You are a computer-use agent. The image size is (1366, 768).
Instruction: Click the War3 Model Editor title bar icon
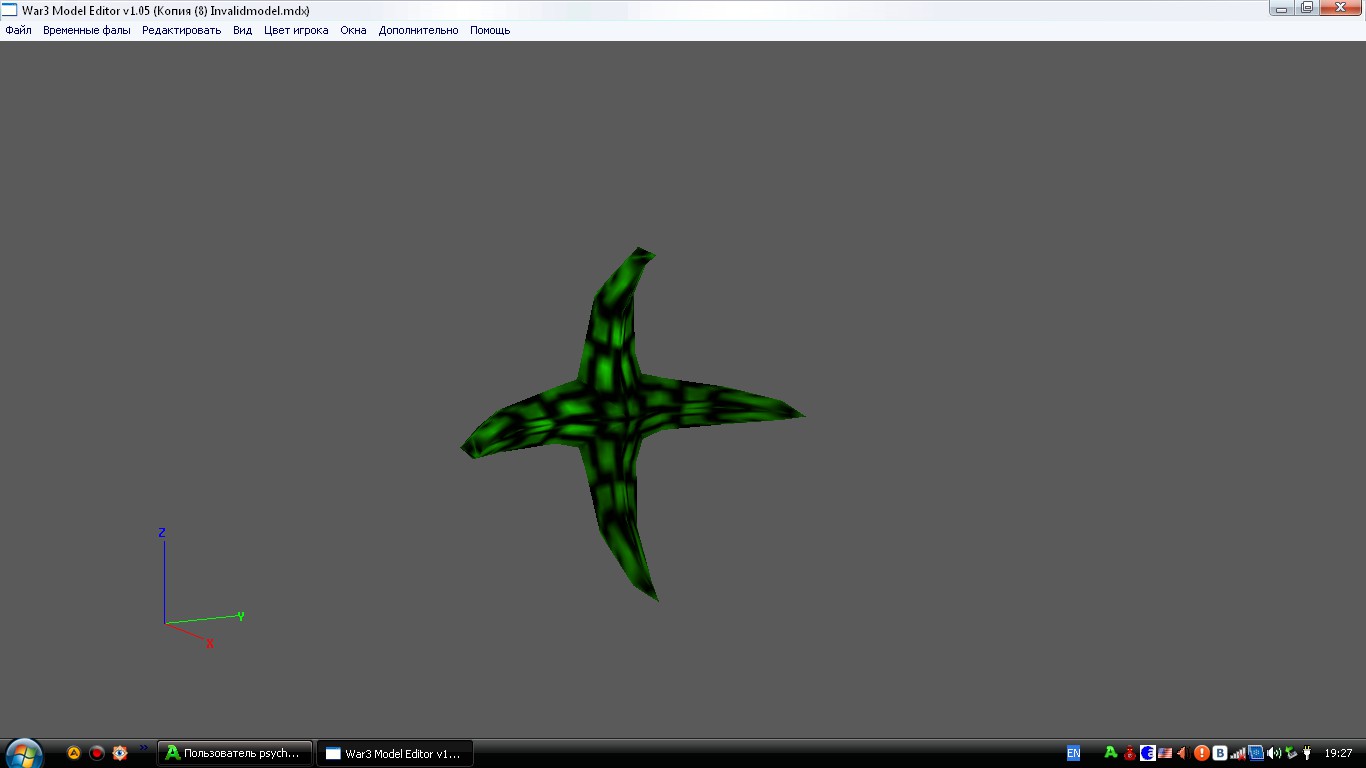9,10
